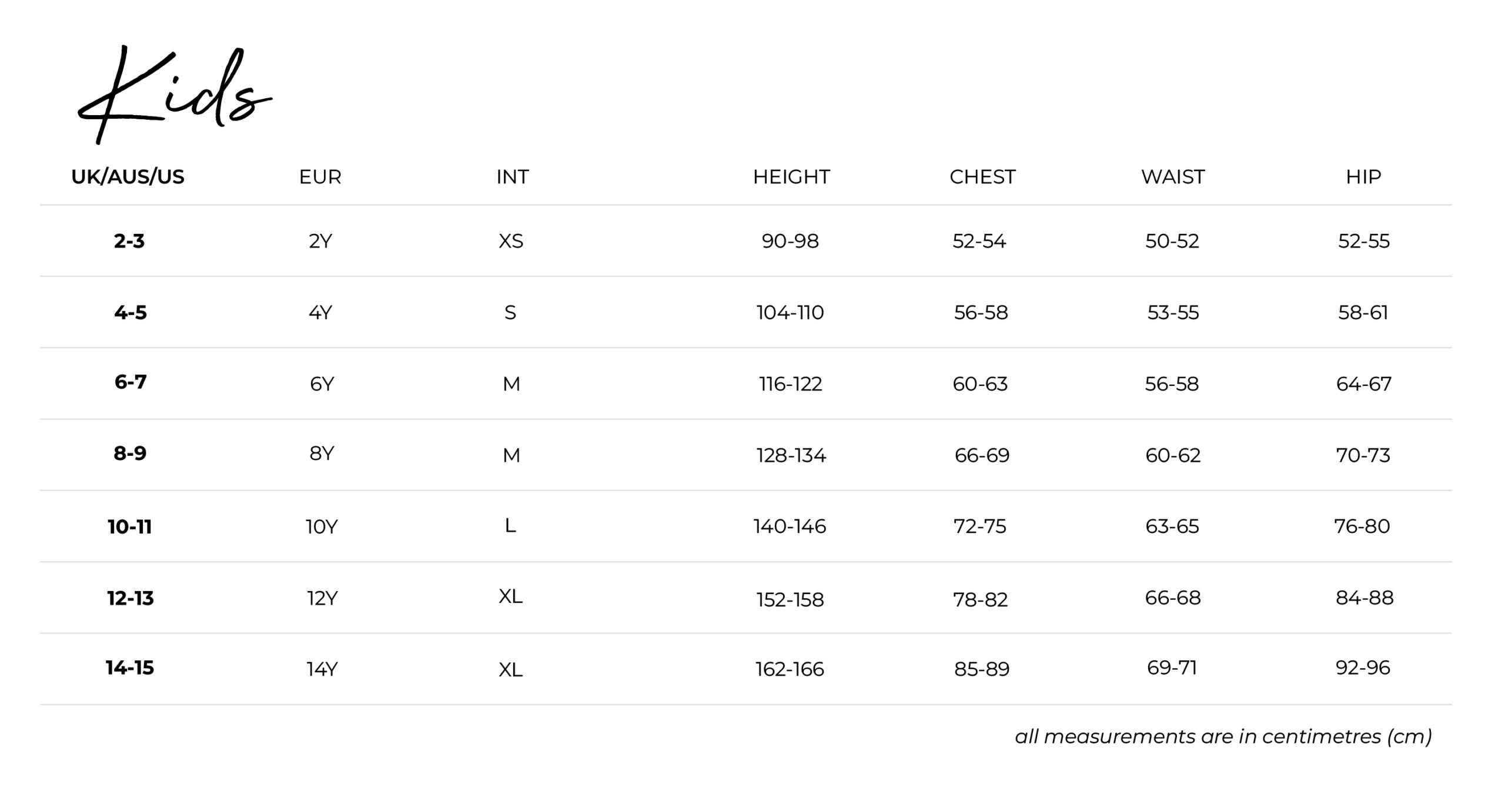Select the EUR column header
This screenshot has width=1505, height=812.
pyautogui.click(x=320, y=177)
